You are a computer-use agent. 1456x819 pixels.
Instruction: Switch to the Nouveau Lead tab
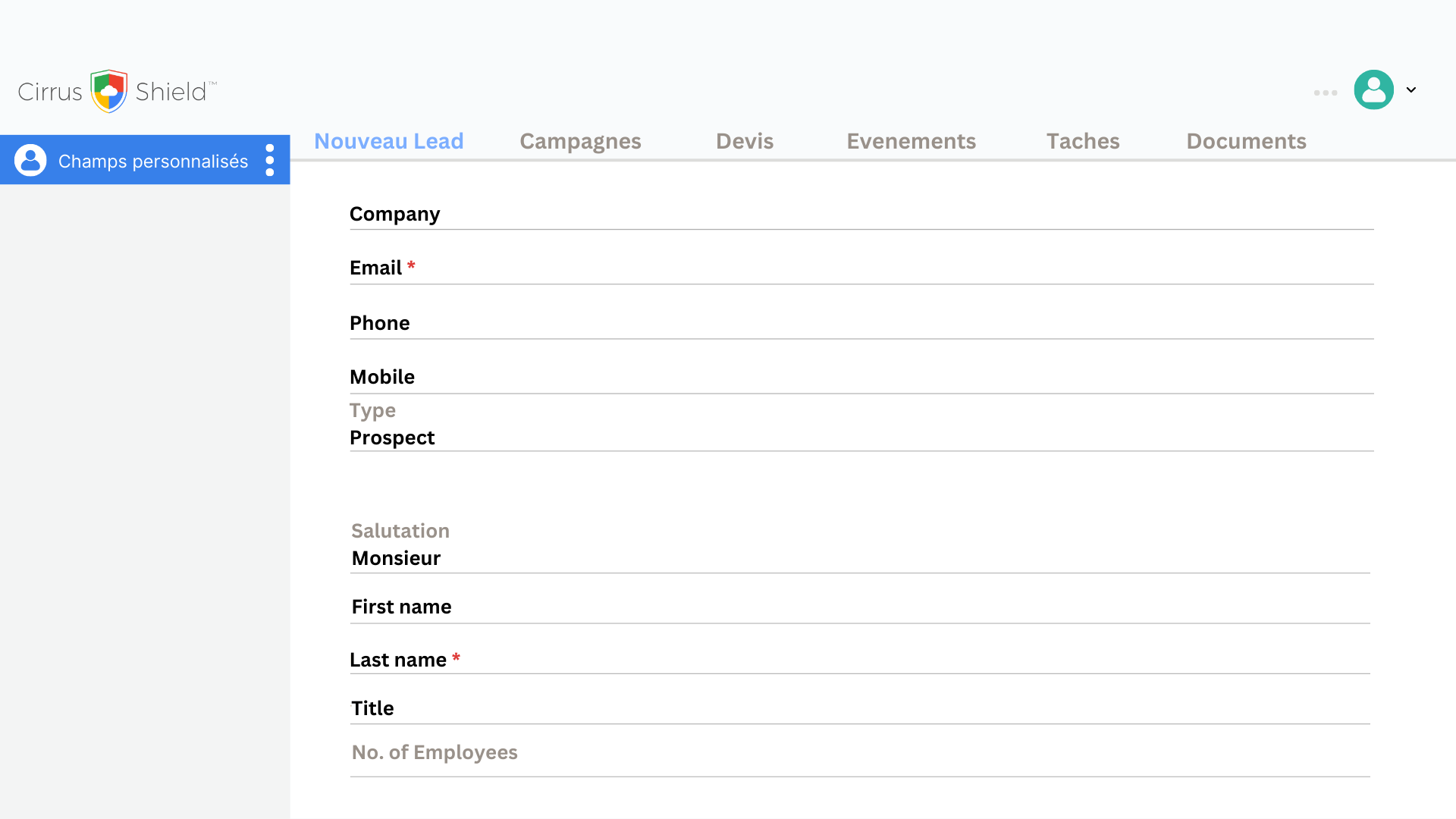pos(388,141)
